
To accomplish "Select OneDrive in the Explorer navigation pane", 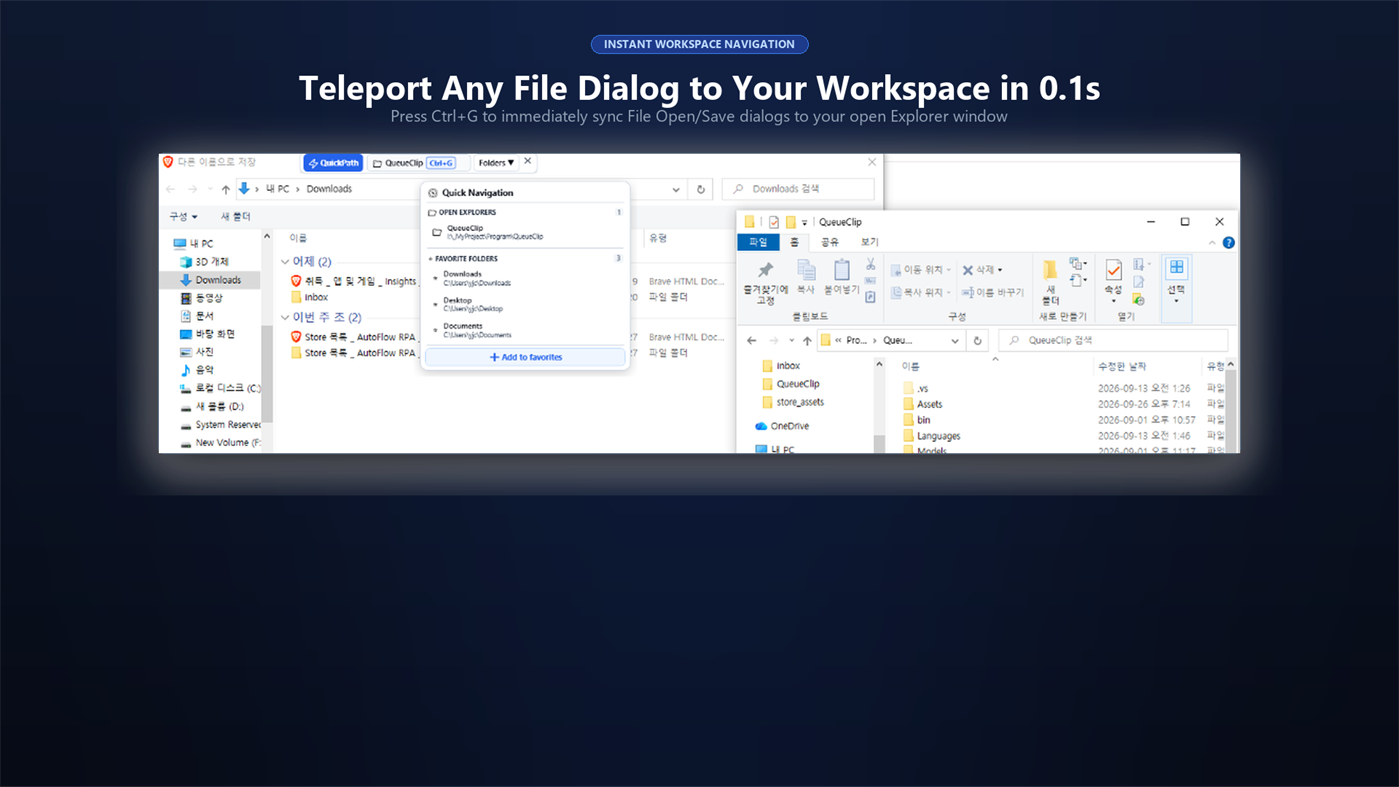I will (782, 426).
